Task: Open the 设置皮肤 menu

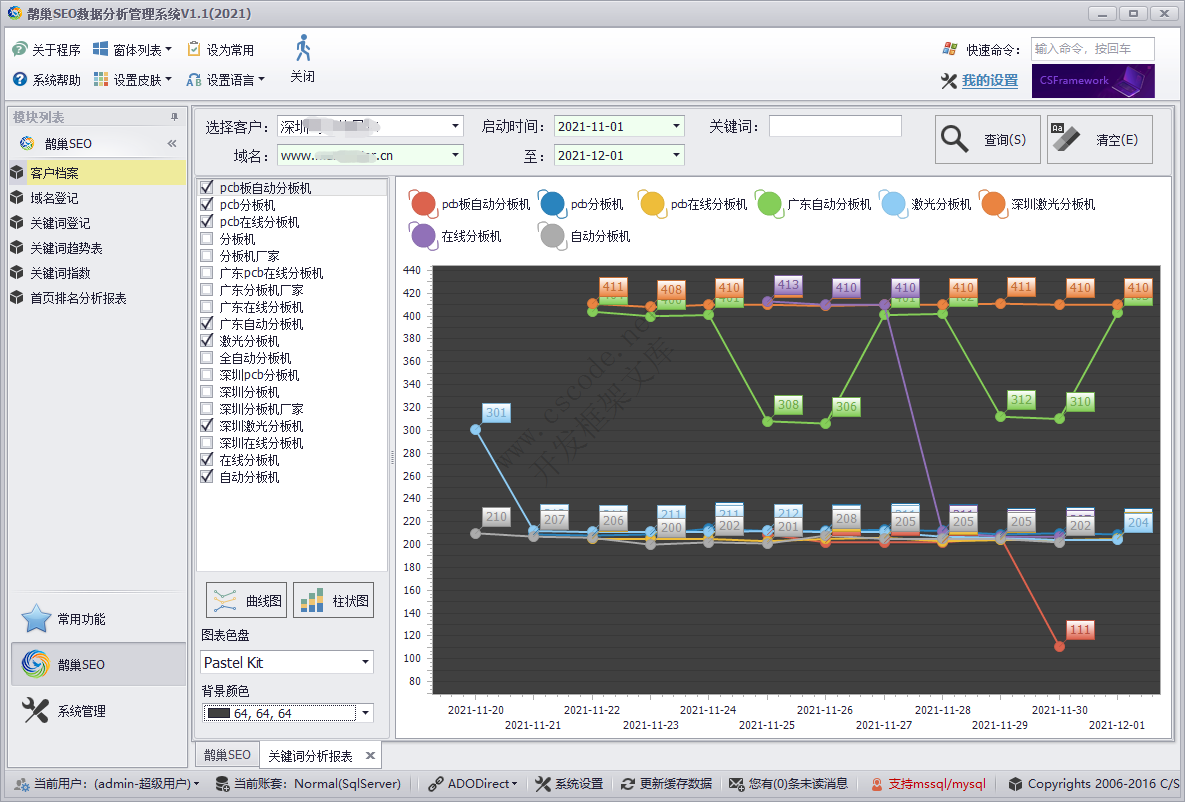Action: (133, 79)
